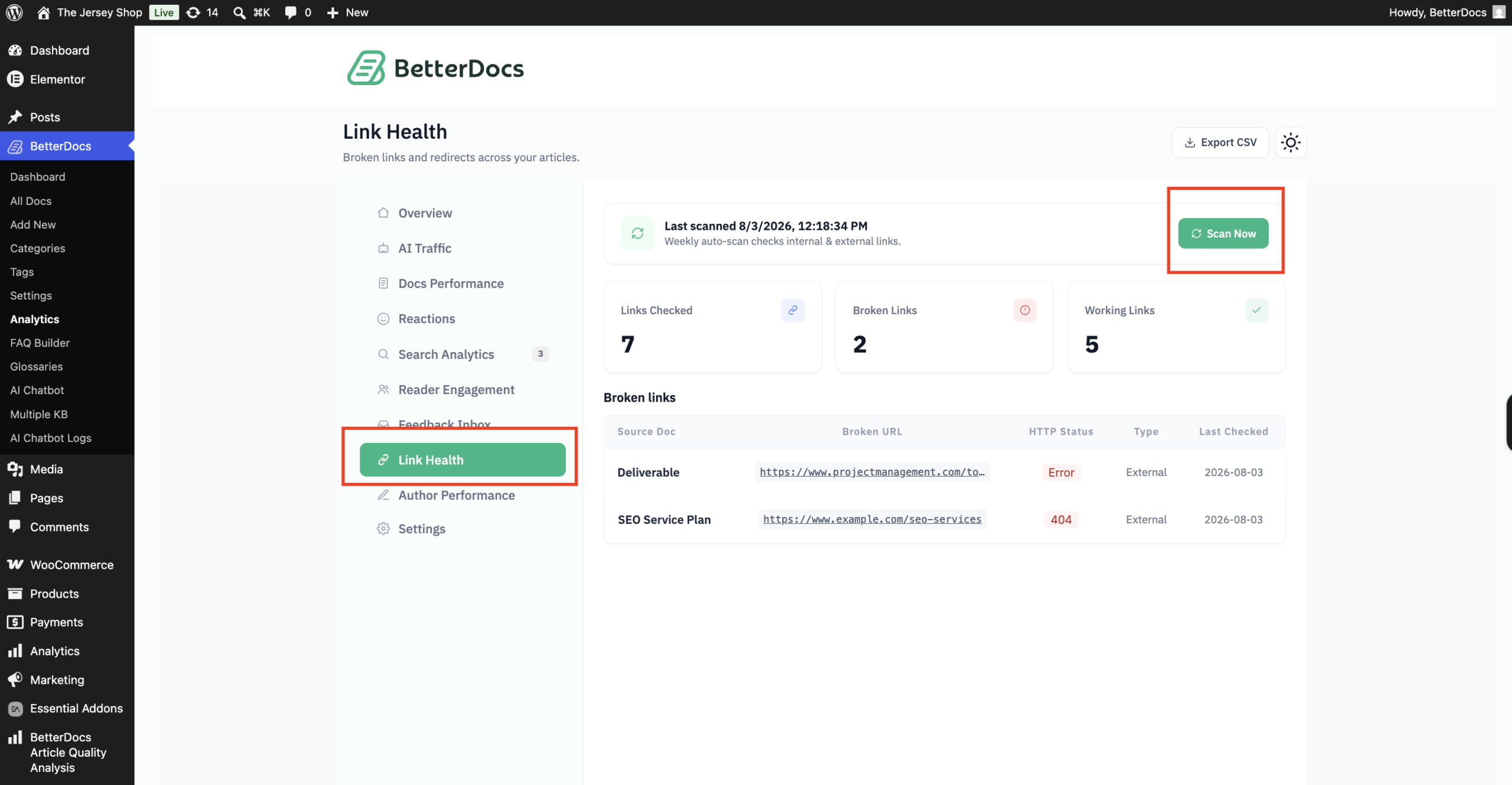
Task: Click the Comments sidebar icon
Action: (15, 526)
